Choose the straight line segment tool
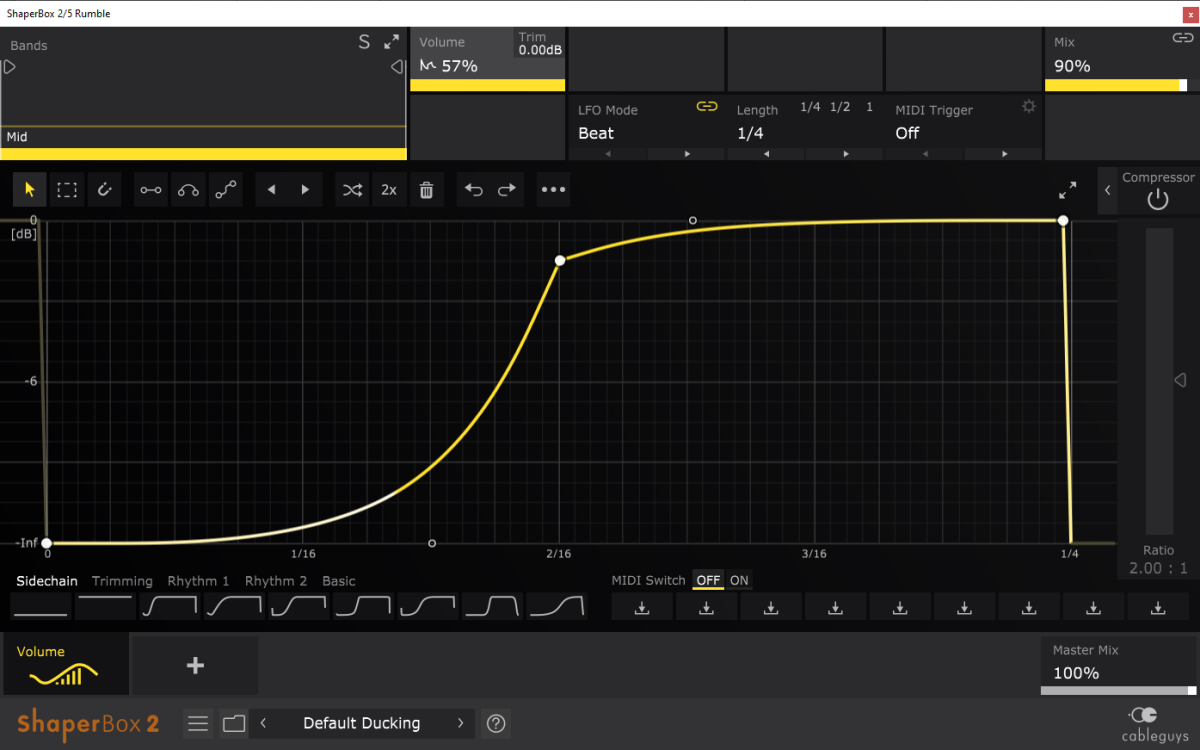1200x750 pixels. [x=151, y=189]
